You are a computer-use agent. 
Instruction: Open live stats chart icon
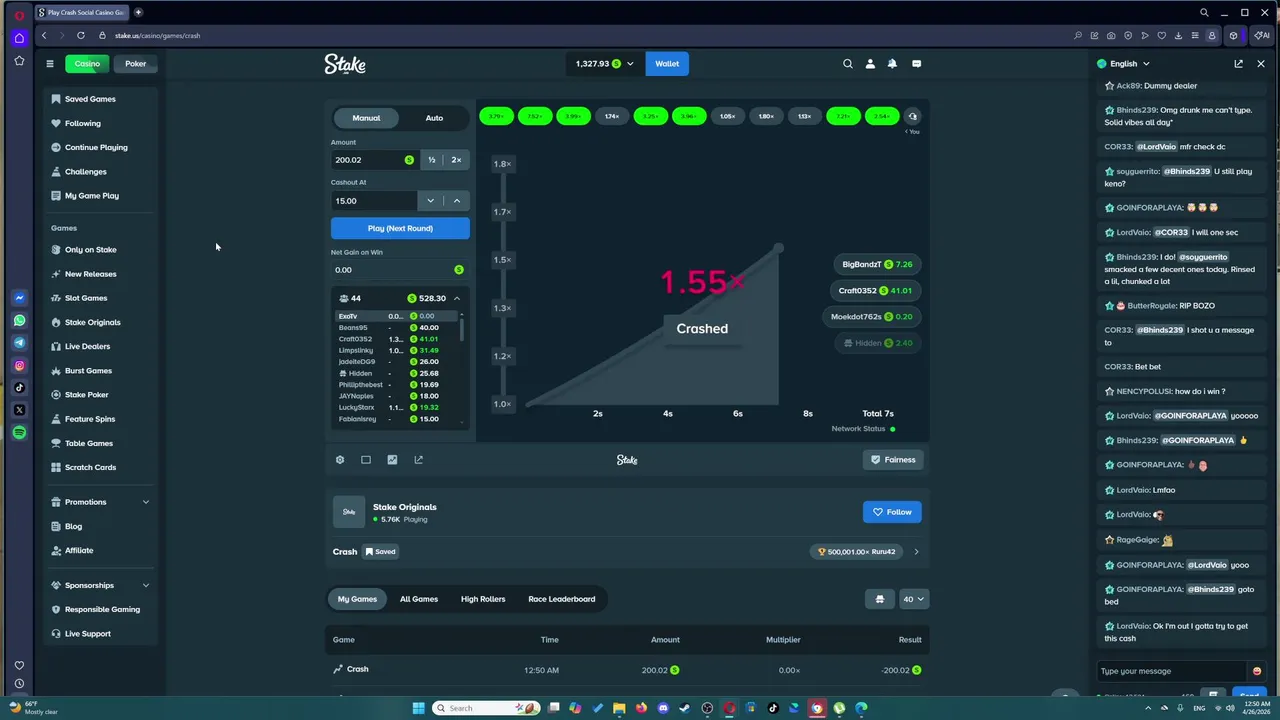pyautogui.click(x=392, y=460)
